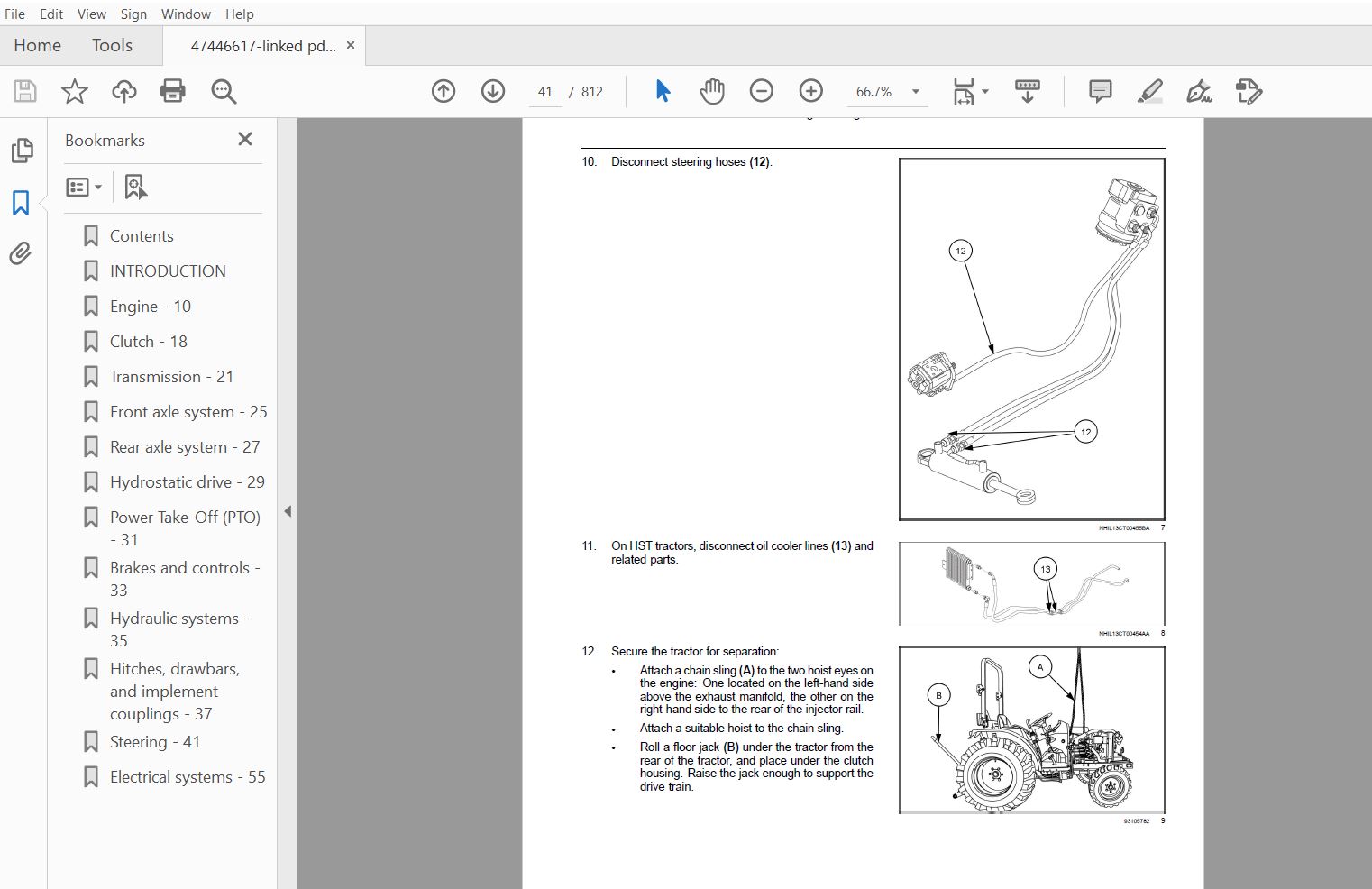Open the Edit menu
Image resolution: width=1372 pixels, height=889 pixels.
(x=51, y=14)
